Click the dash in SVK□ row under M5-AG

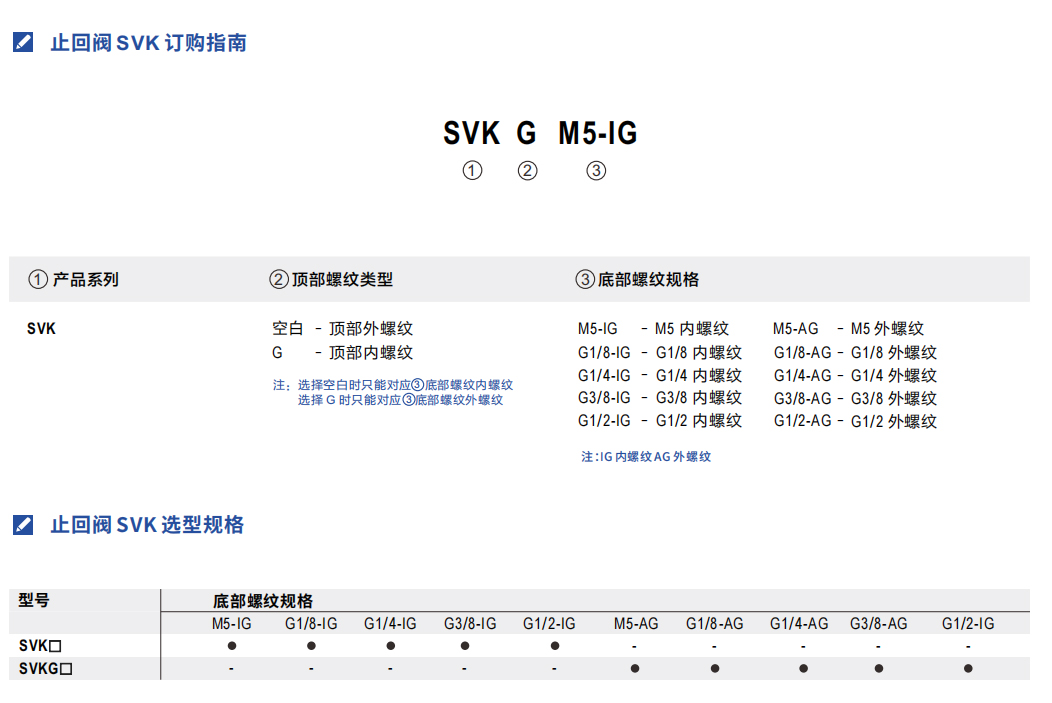pos(635,647)
